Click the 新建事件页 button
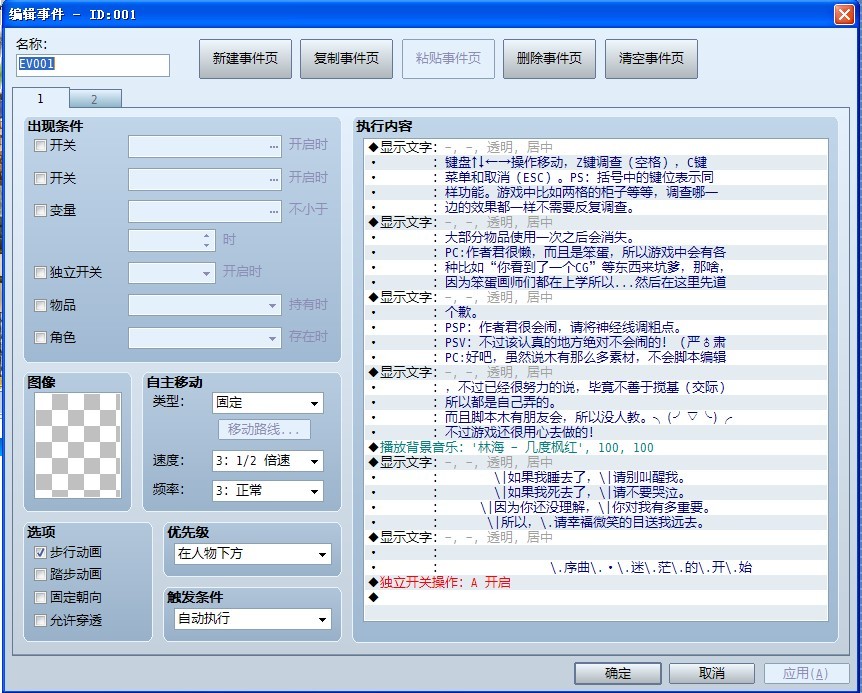 click(x=245, y=59)
